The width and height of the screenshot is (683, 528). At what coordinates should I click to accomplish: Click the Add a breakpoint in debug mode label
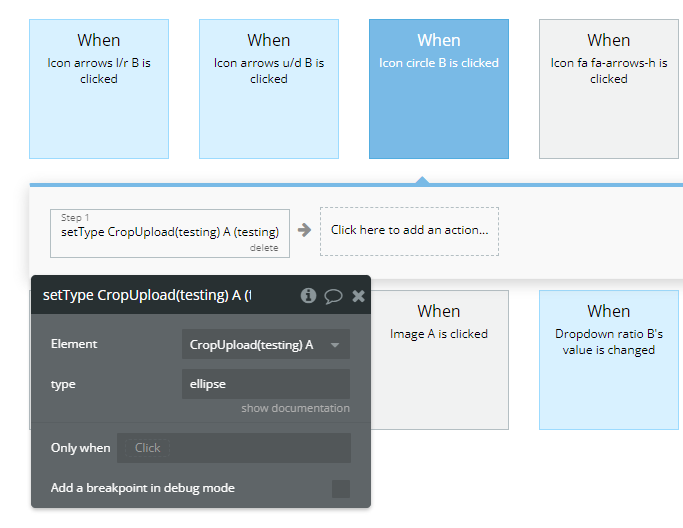point(143,488)
